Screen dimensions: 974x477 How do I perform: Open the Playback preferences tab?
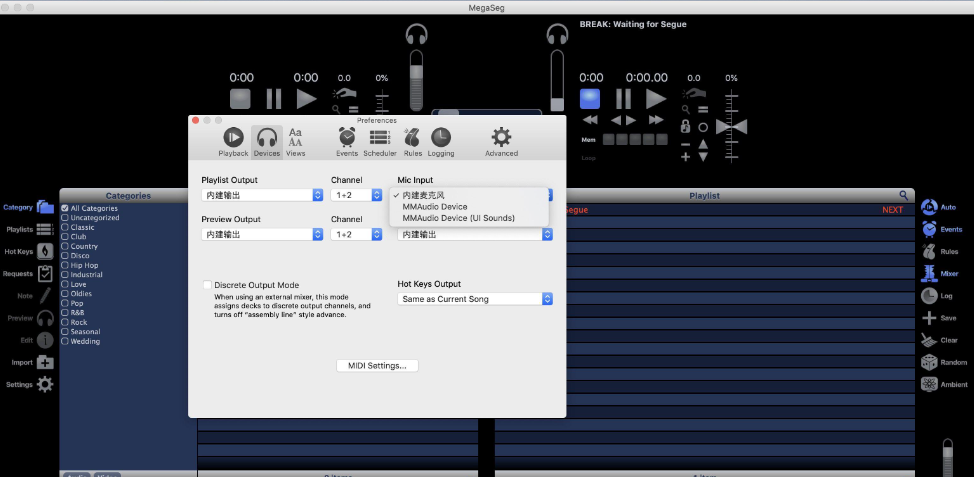233,142
